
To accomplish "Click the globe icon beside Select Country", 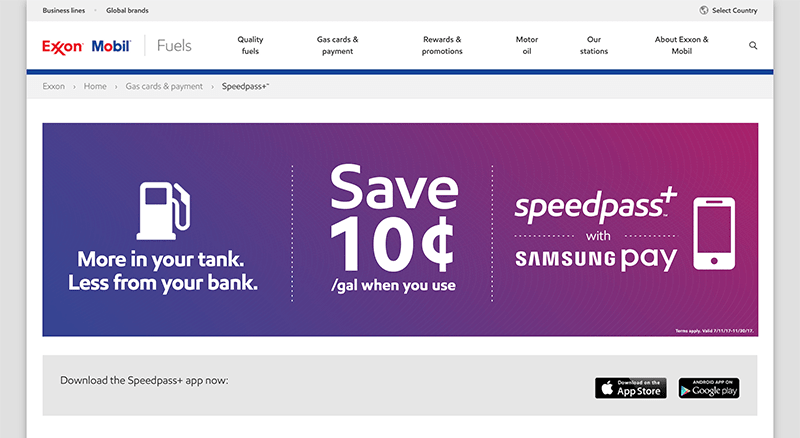I will (x=704, y=10).
